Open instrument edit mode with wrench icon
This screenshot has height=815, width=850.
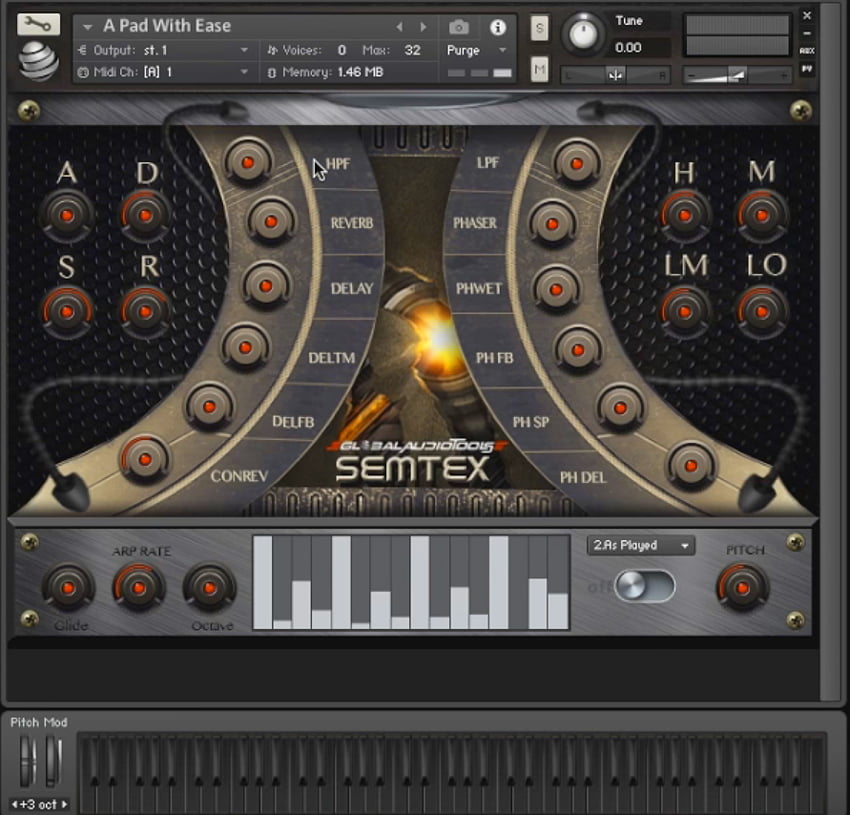point(38,25)
